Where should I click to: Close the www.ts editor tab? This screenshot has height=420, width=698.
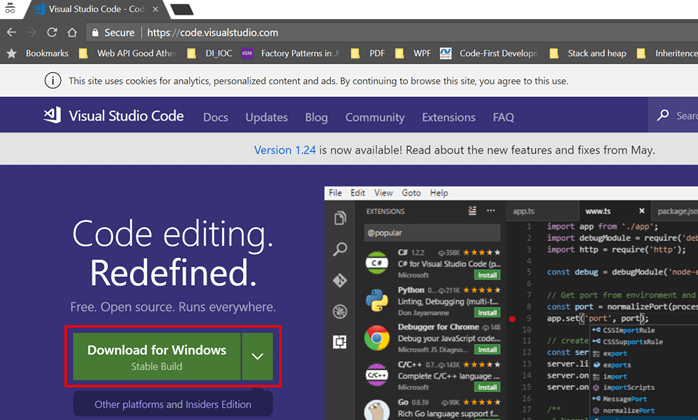point(641,211)
